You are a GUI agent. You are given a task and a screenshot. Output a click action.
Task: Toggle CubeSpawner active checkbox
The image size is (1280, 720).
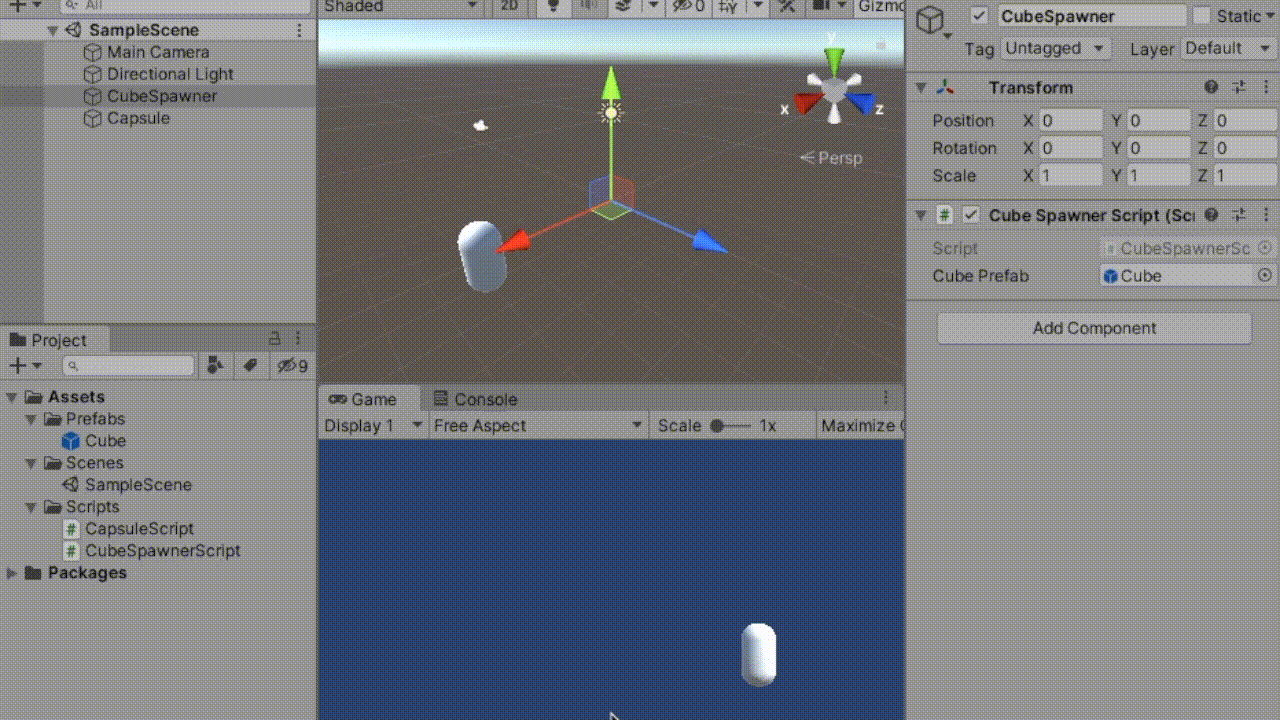point(980,16)
